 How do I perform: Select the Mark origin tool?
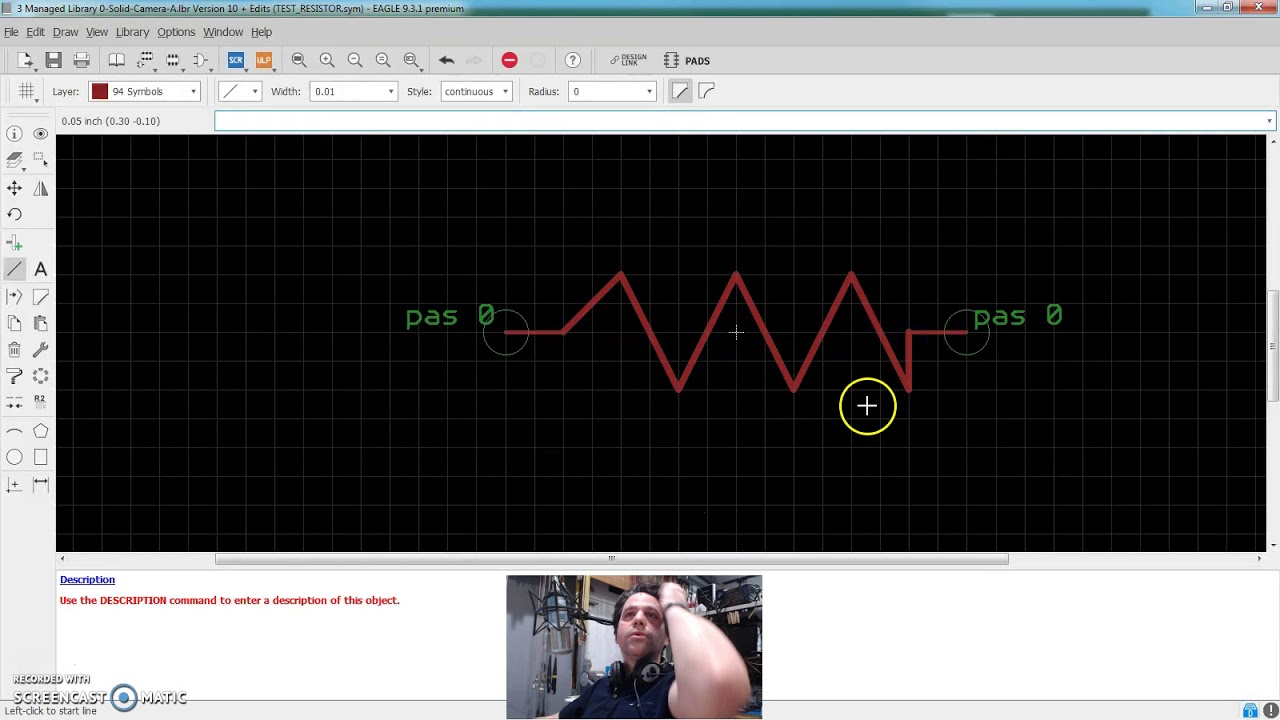click(x=14, y=484)
